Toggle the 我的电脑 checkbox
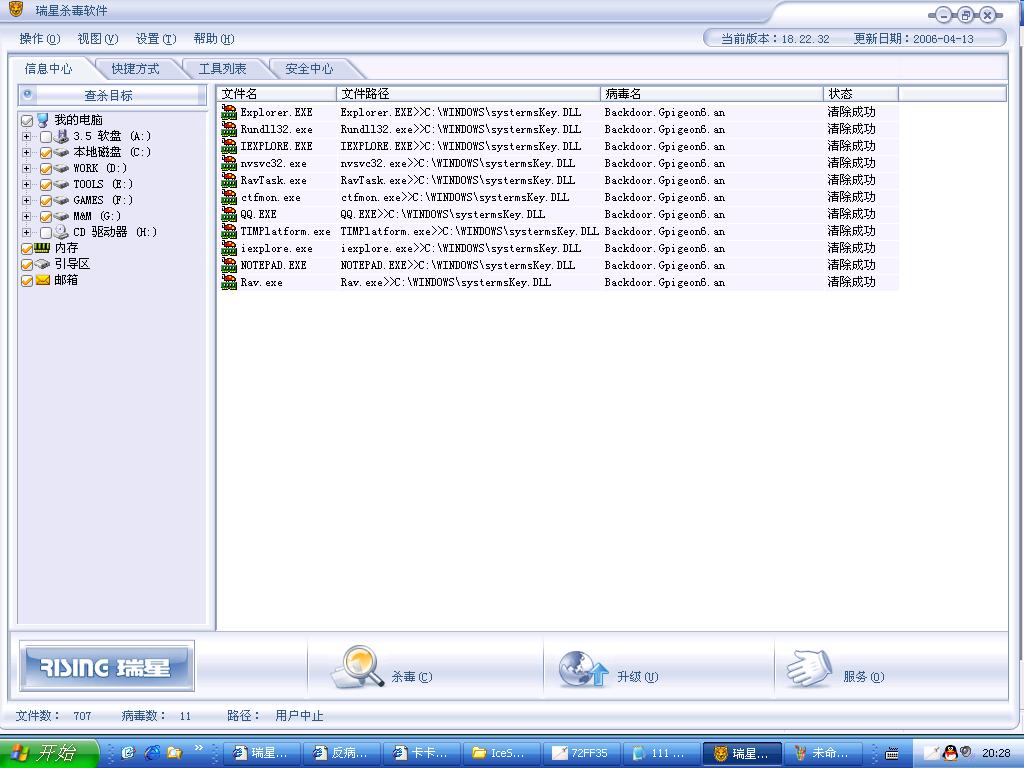The height and width of the screenshot is (768, 1024). pos(27,120)
